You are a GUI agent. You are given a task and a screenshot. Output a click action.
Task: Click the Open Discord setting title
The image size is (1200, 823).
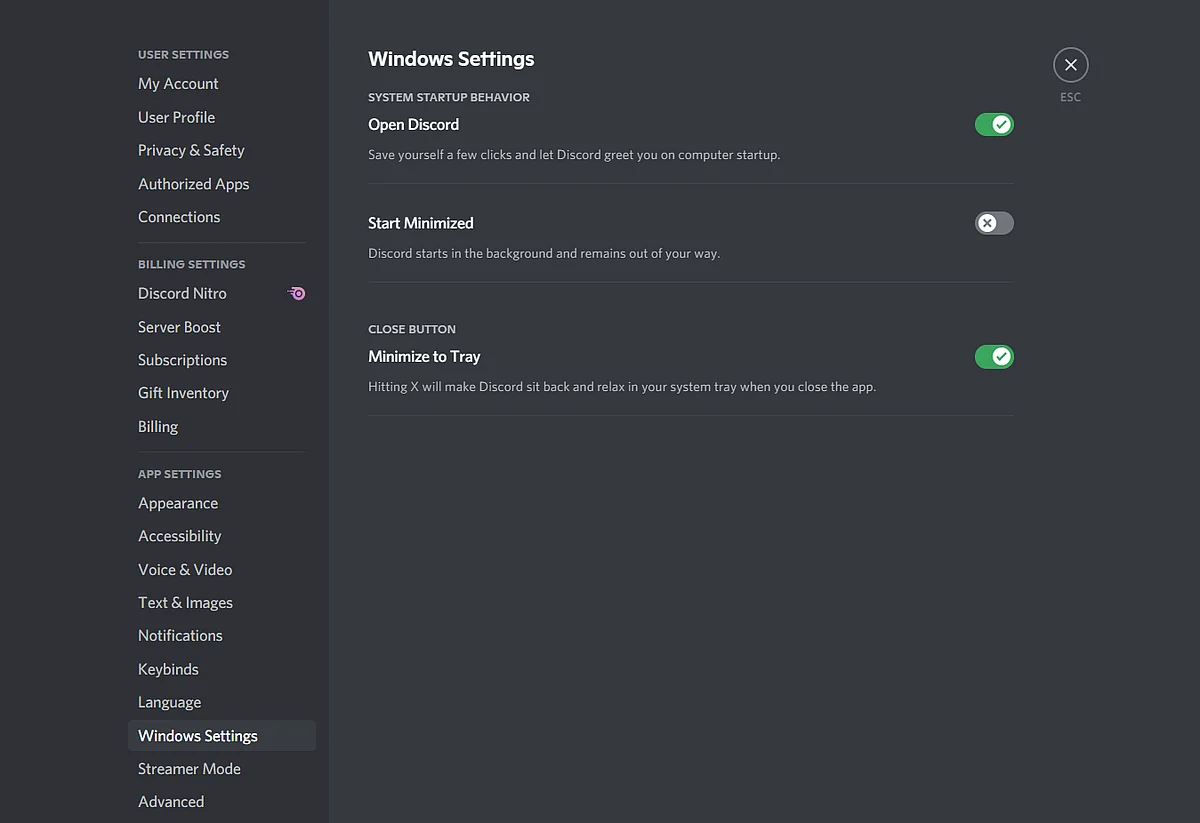[x=413, y=125]
